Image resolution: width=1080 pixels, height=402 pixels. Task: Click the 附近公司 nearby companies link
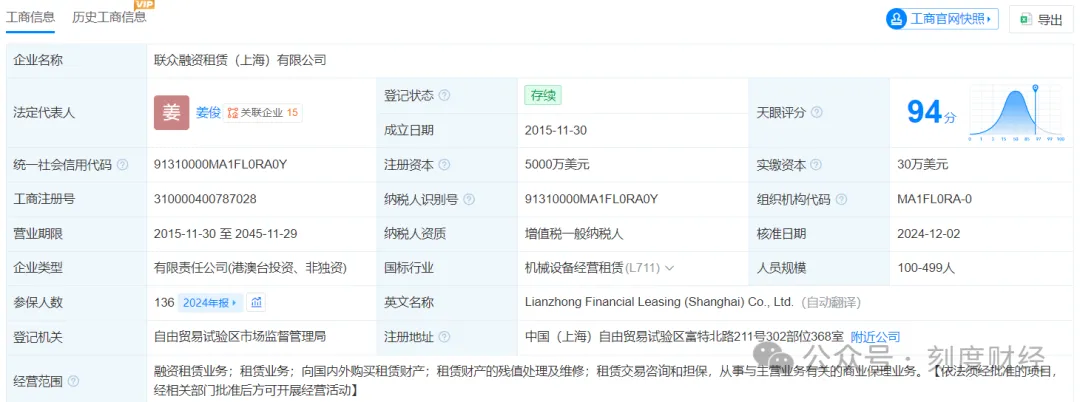coord(875,337)
